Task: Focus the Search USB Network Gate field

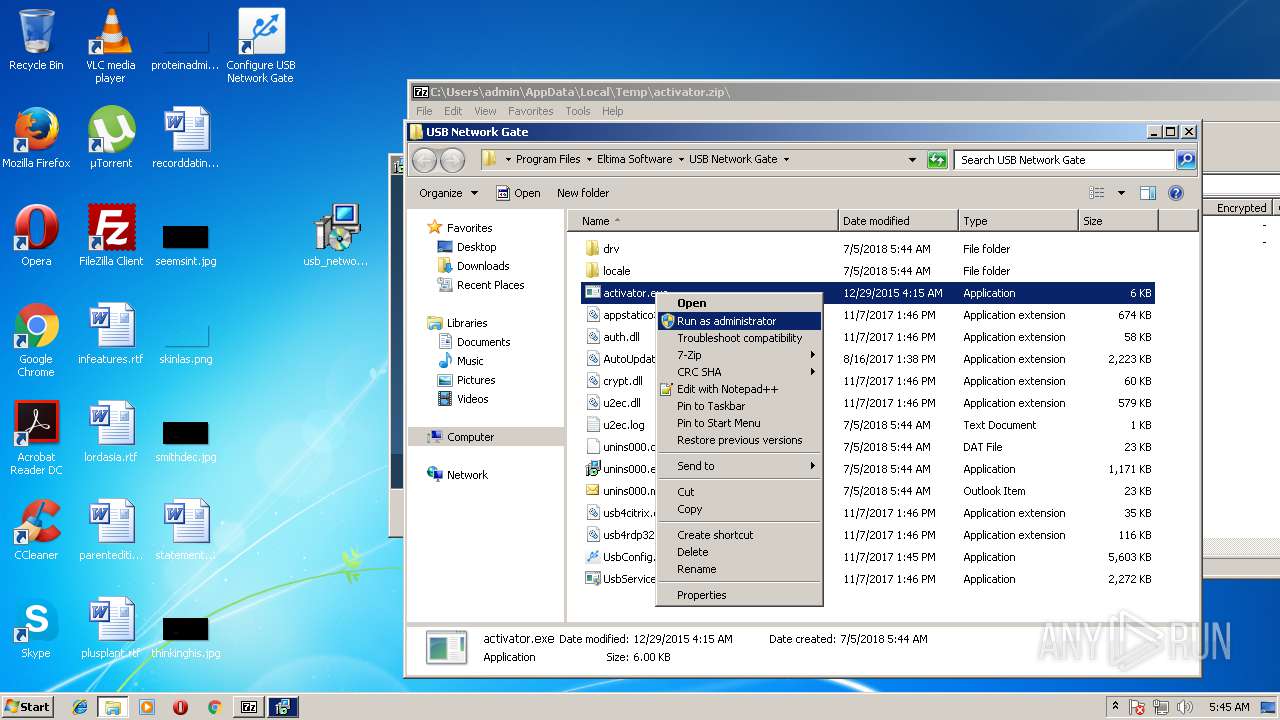Action: click(1064, 159)
